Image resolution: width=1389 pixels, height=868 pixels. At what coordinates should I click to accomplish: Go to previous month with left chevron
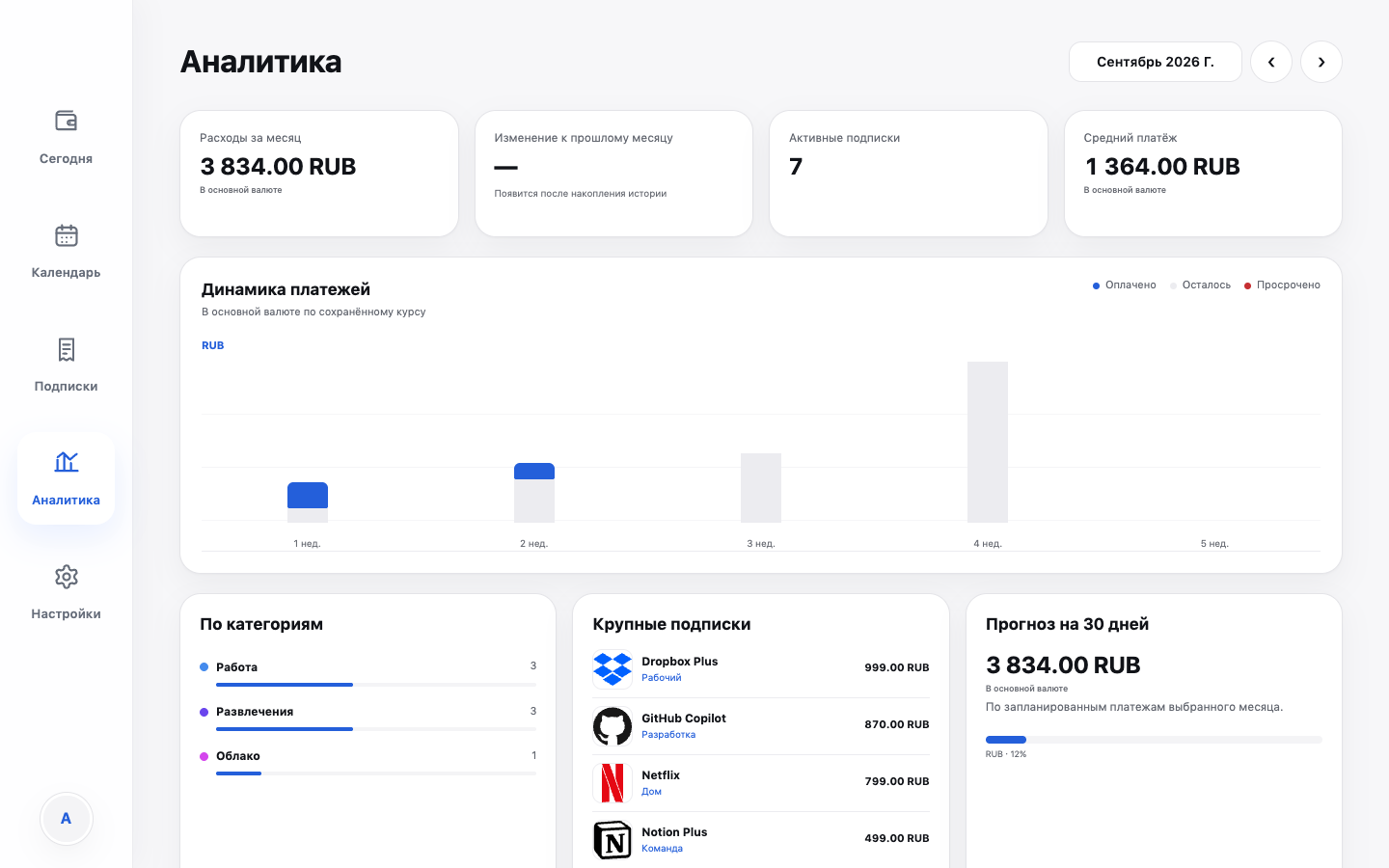click(1271, 62)
